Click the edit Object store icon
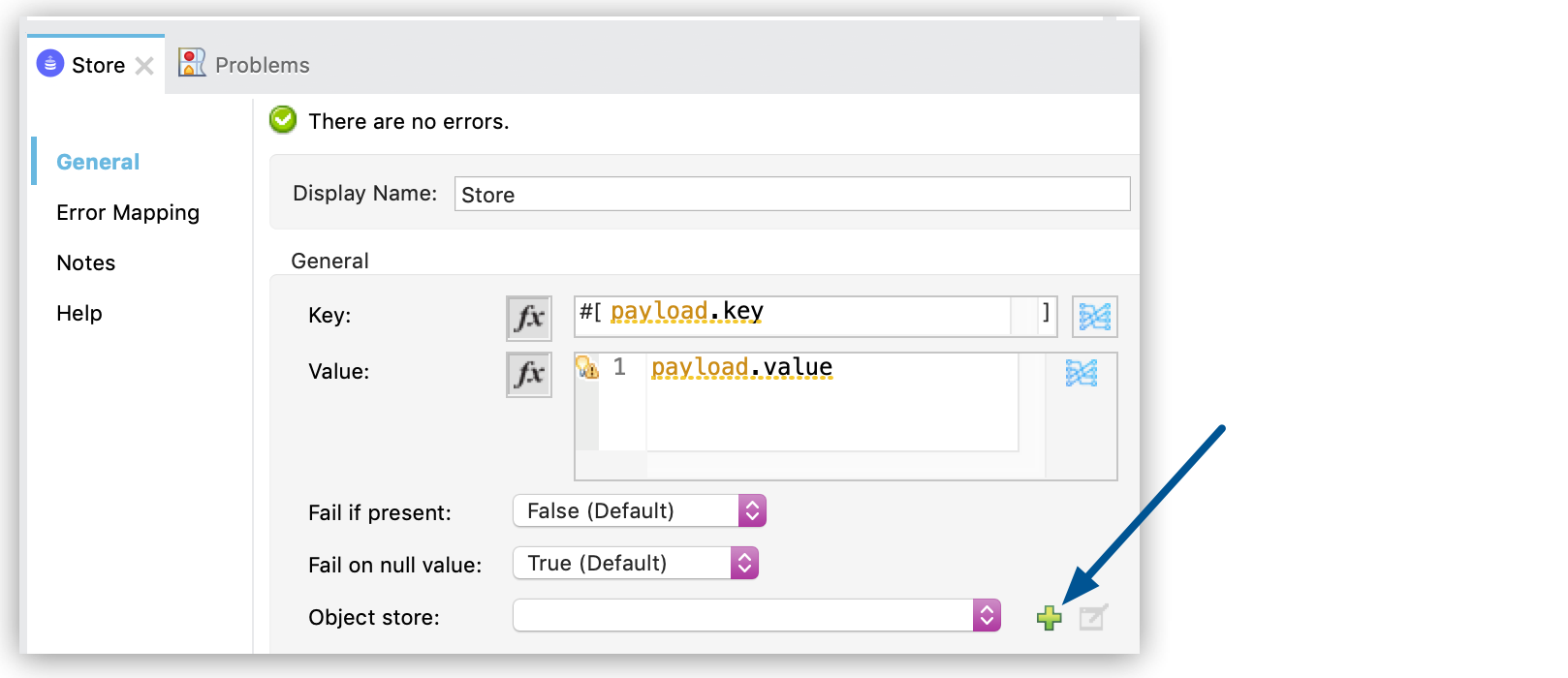 pos(1093,617)
